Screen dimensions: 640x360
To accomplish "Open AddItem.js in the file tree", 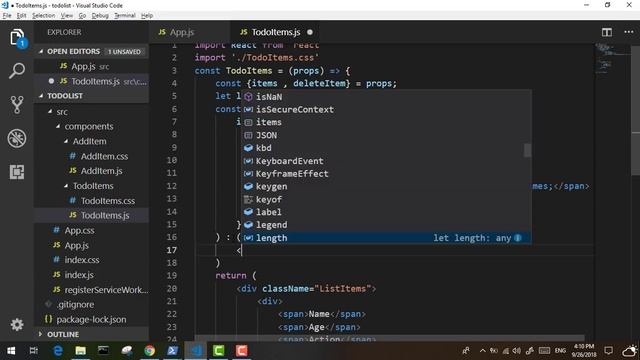I will point(91,171).
